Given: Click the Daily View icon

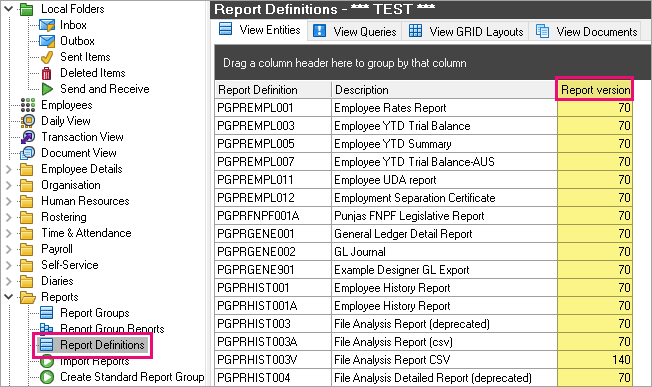Looking at the screenshot, I should [27, 121].
